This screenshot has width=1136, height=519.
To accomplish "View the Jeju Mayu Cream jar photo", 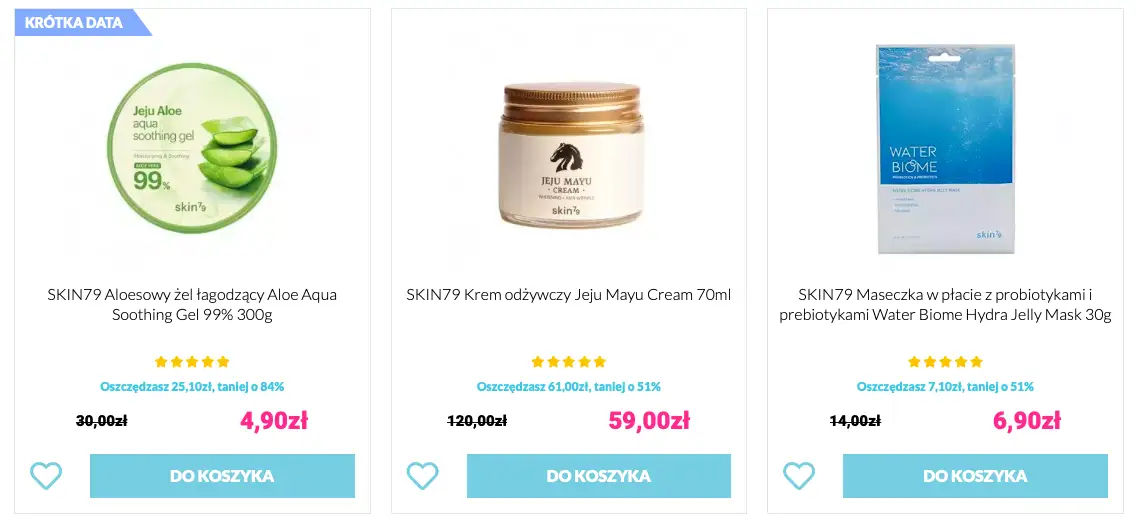I will pos(569,155).
